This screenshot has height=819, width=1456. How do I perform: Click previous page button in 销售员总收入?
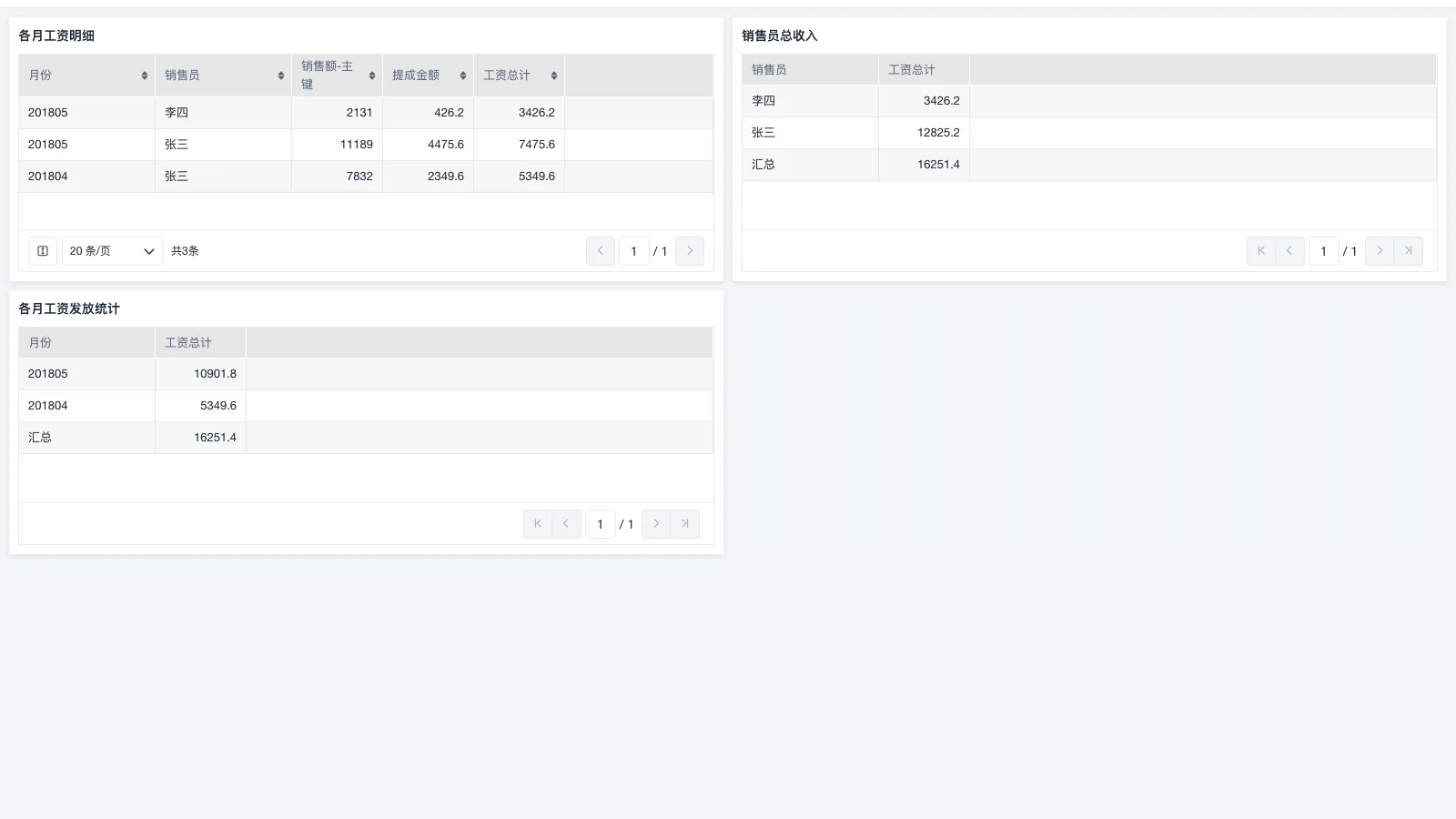pyautogui.click(x=1289, y=250)
